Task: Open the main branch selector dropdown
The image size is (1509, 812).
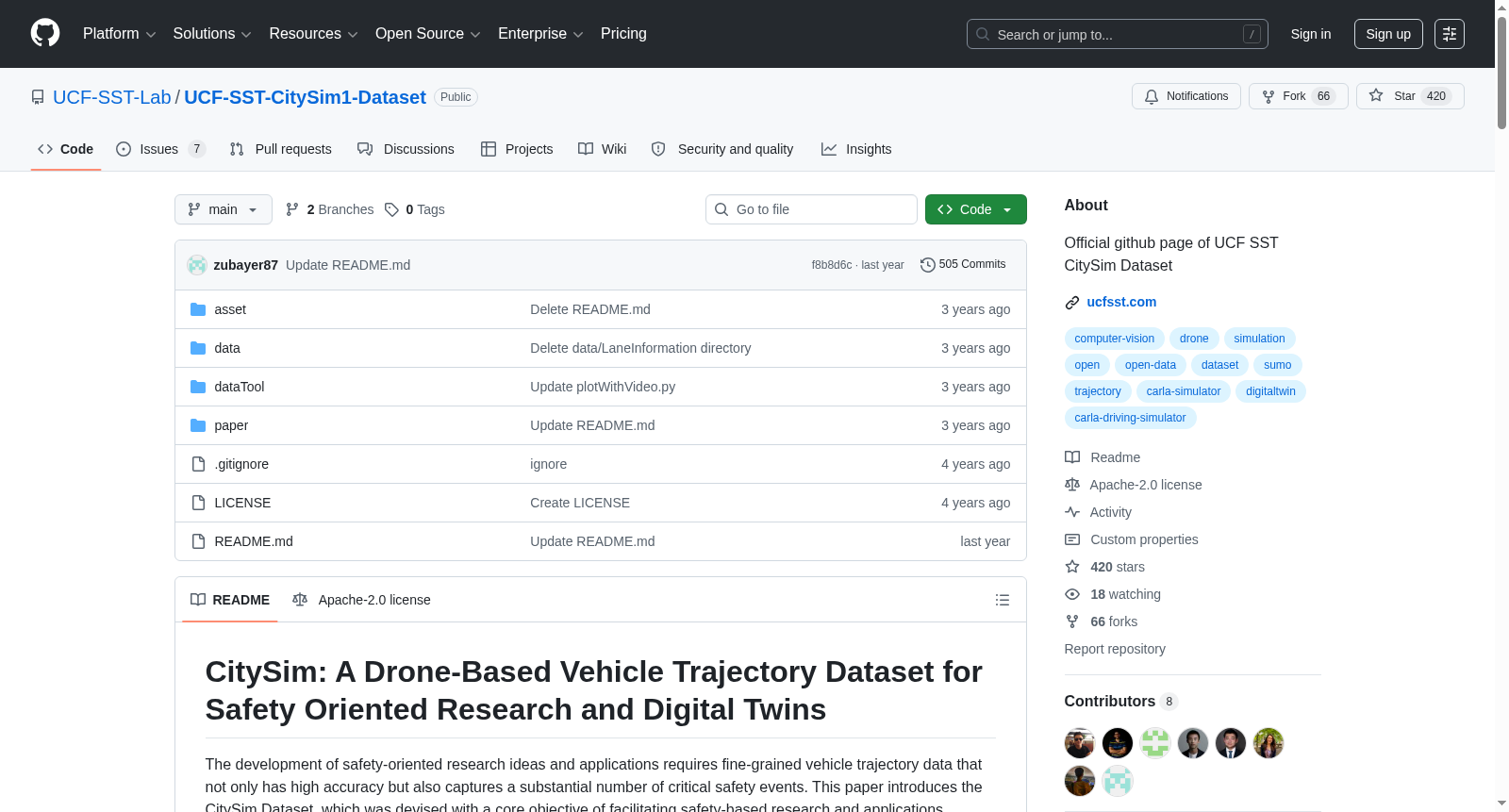Action: 224,209
